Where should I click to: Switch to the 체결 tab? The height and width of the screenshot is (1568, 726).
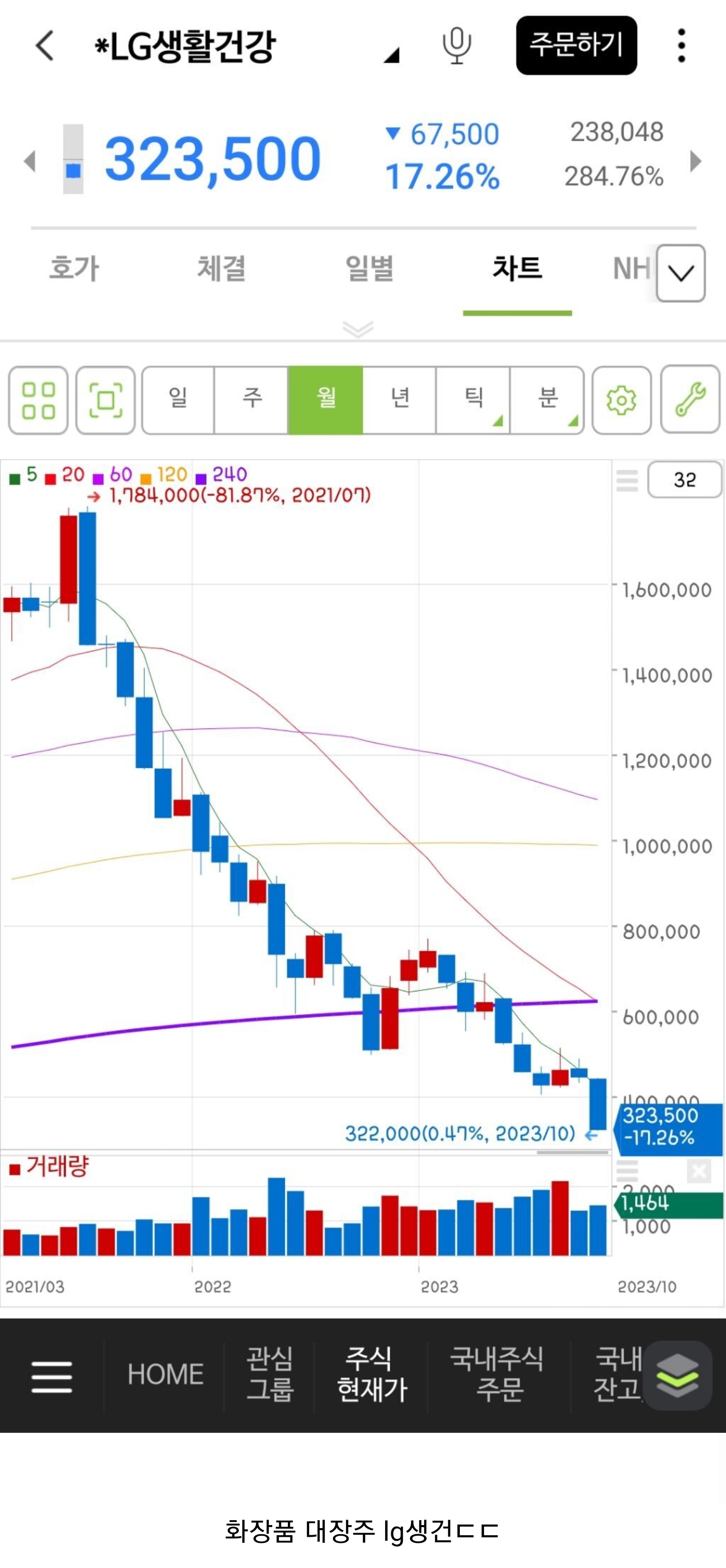(221, 268)
